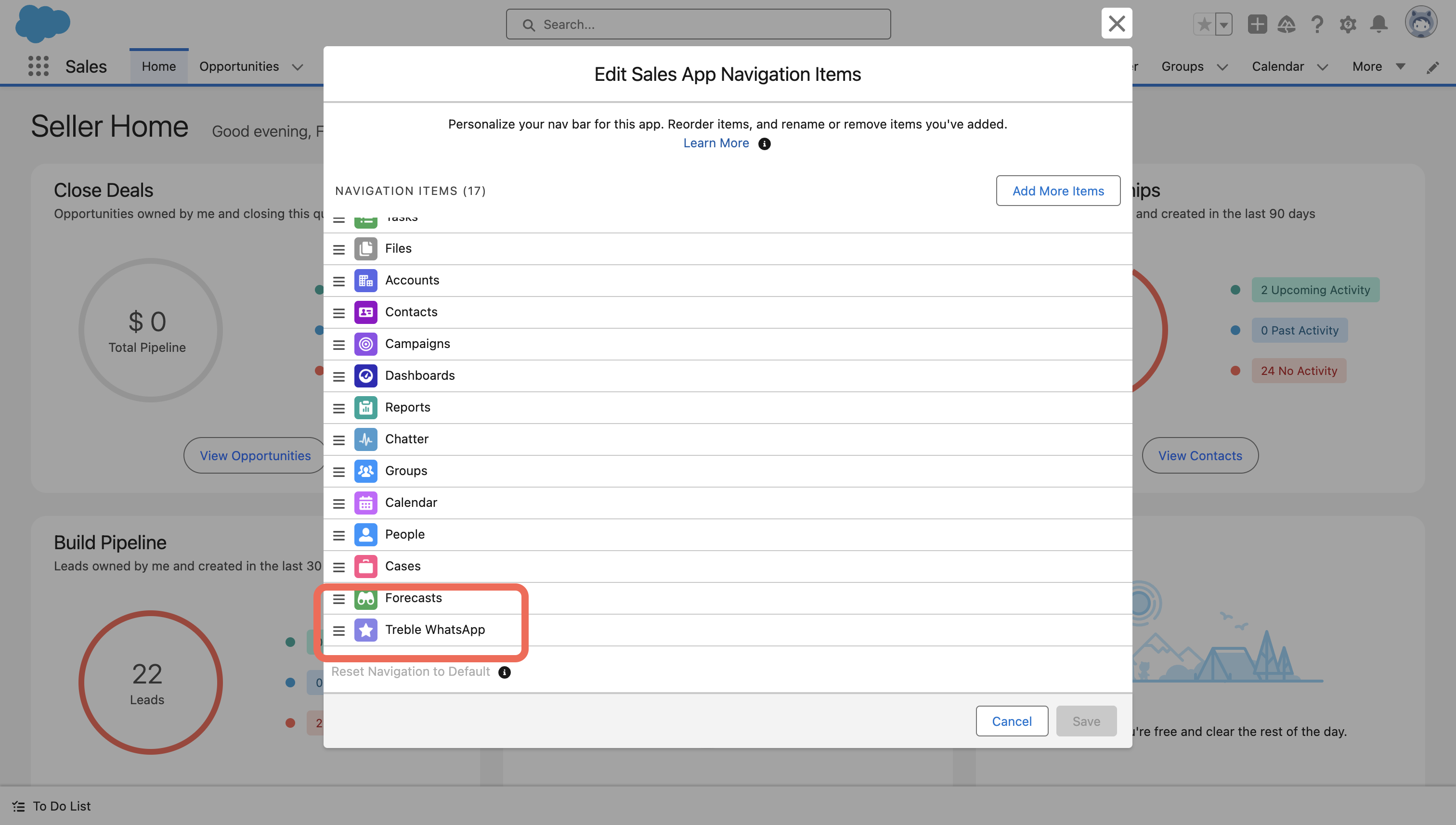Click the Cancel button
1456x825 pixels.
(1012, 721)
